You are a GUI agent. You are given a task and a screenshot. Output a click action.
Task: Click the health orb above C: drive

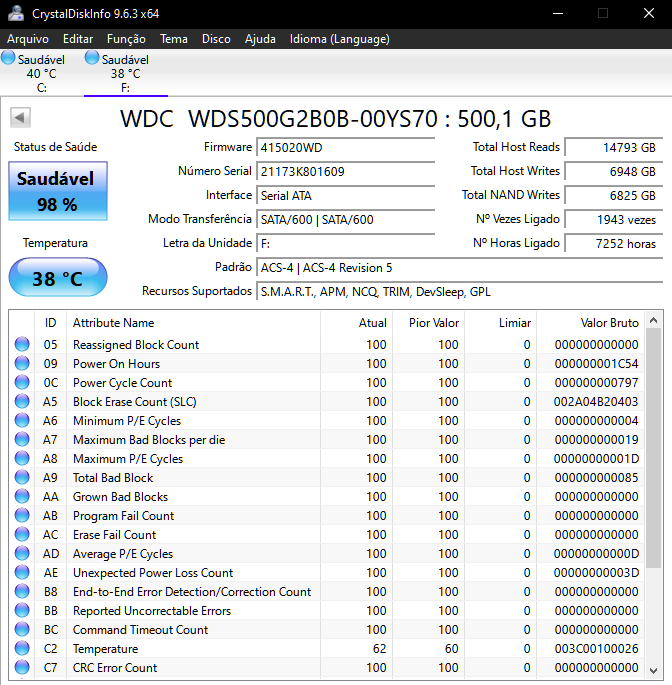pyautogui.click(x=8, y=58)
